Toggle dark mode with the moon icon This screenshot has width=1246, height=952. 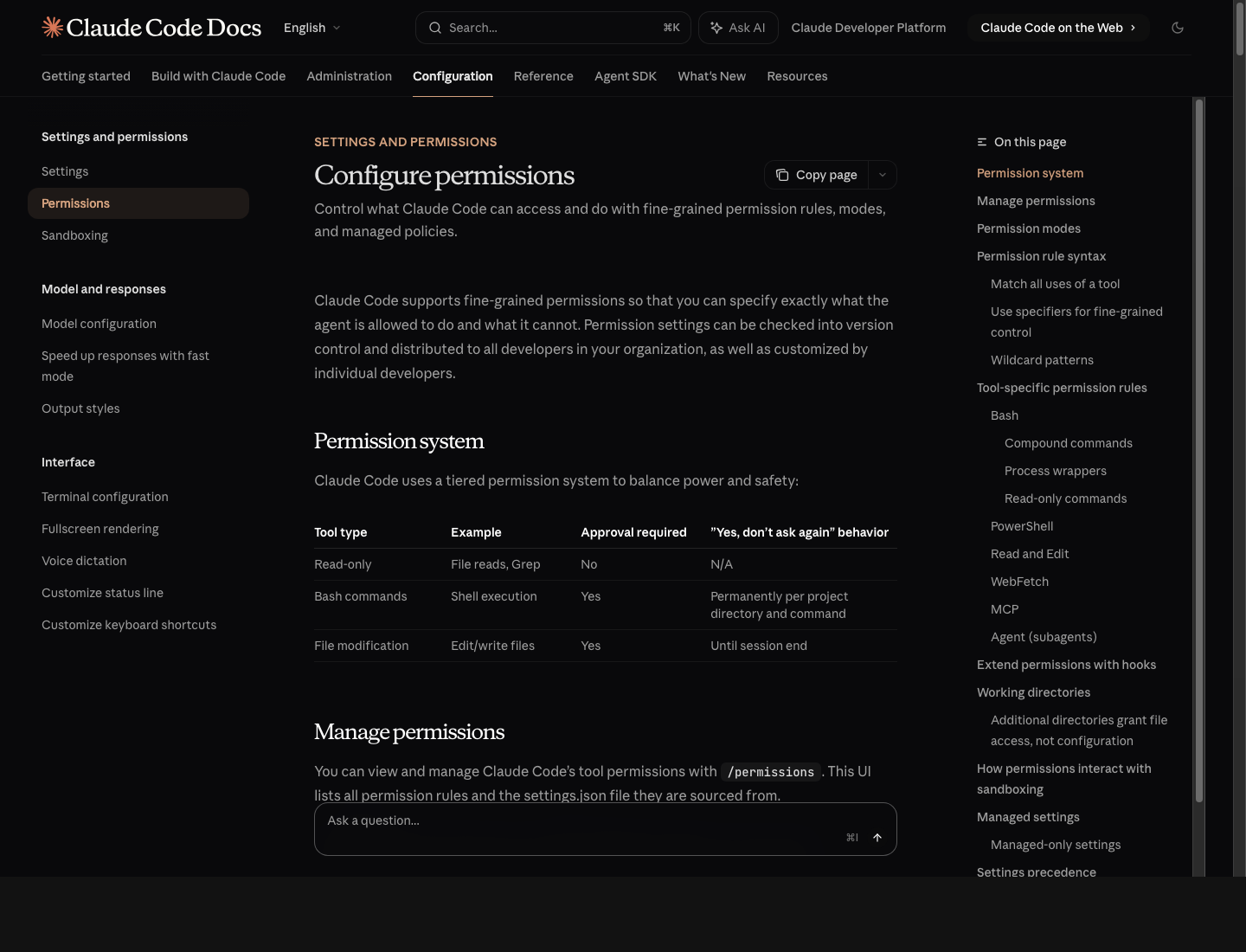(1178, 28)
